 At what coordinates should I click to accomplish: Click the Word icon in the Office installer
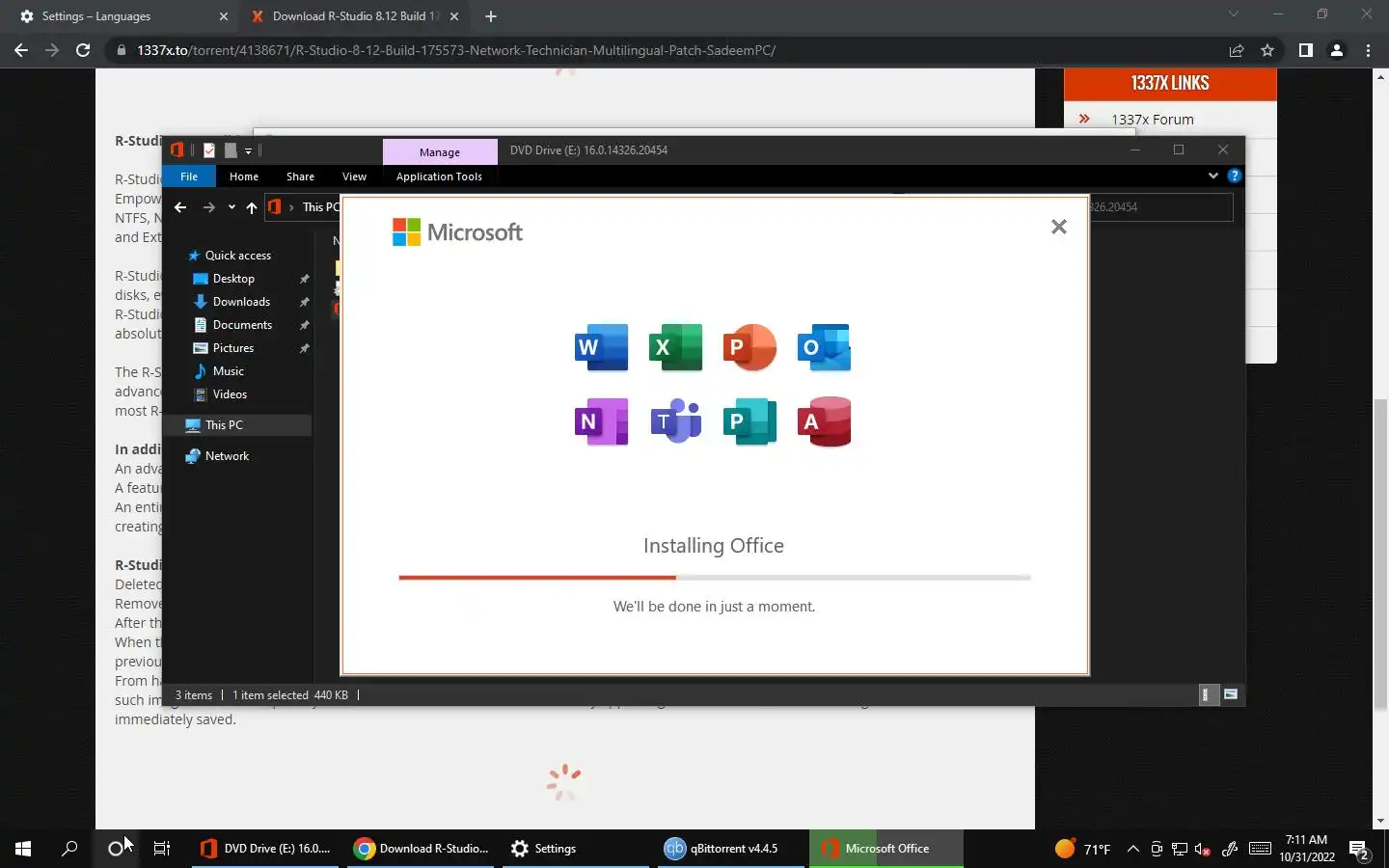click(x=601, y=347)
